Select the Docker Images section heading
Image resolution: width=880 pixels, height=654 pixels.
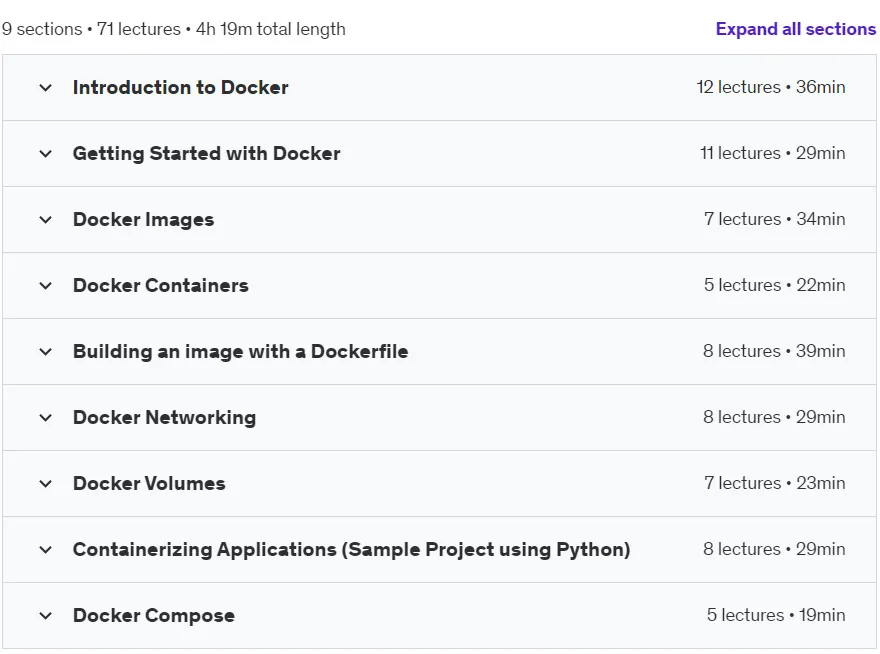[144, 219]
